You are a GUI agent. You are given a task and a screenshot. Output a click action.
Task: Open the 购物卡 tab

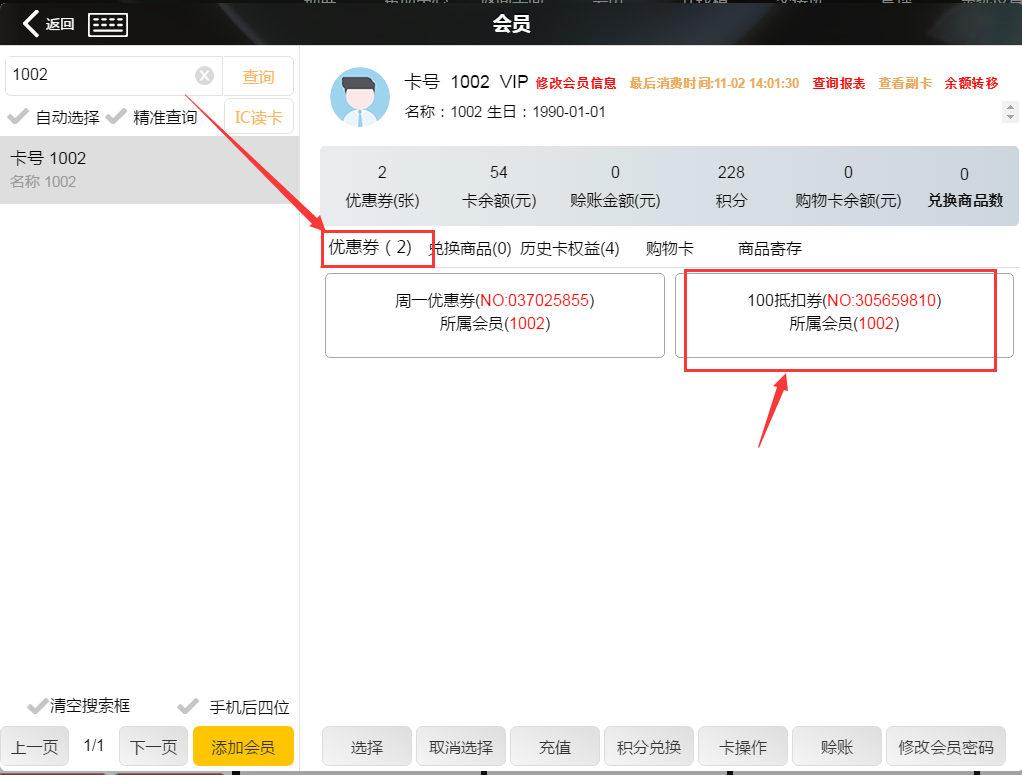(x=669, y=249)
